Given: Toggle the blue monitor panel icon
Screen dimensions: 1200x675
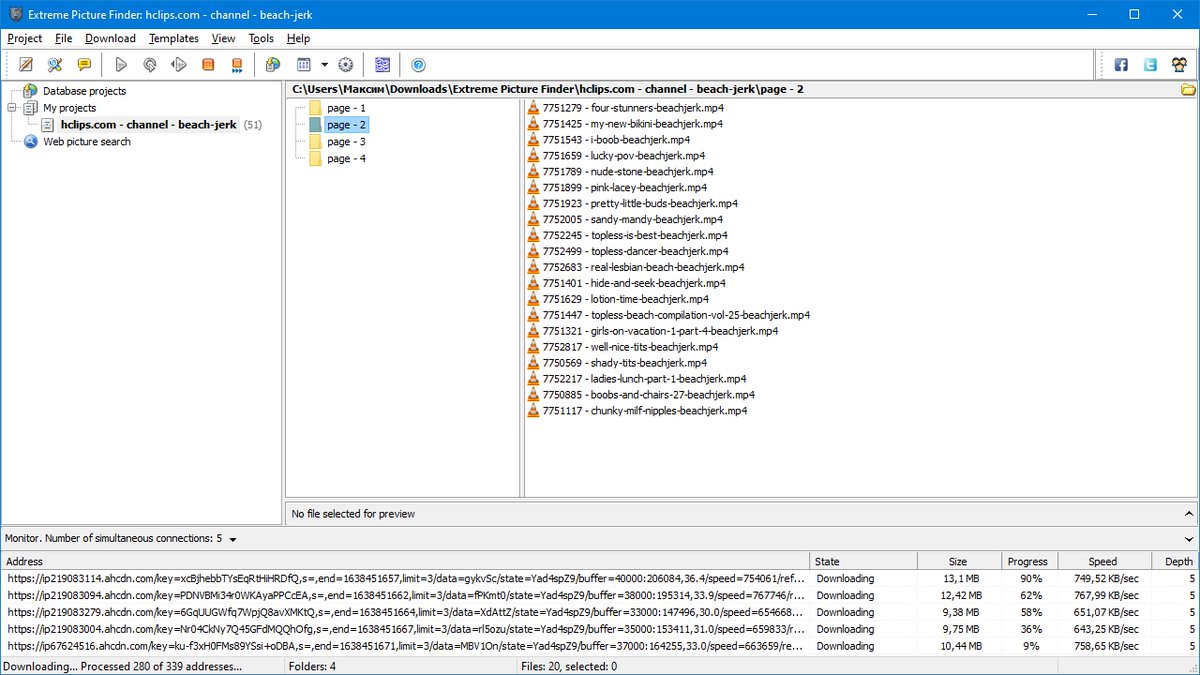Looking at the screenshot, I should coord(382,65).
